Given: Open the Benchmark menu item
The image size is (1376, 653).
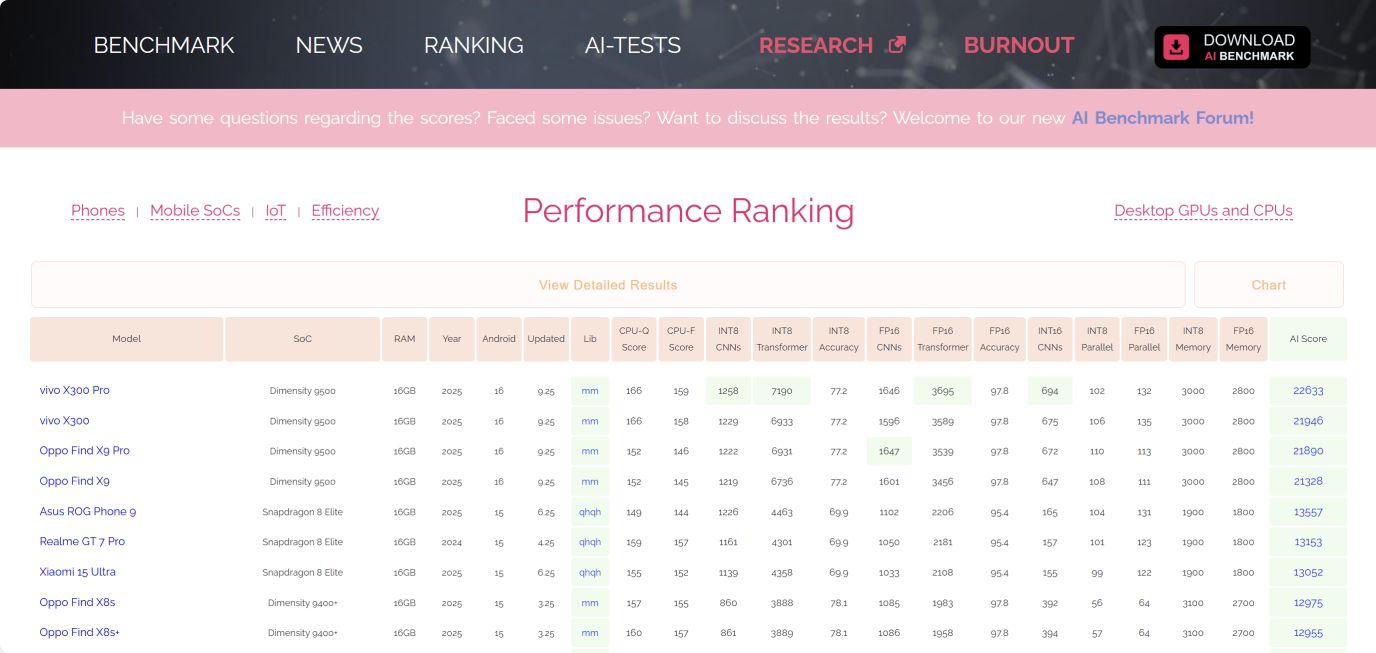Looking at the screenshot, I should pos(164,45).
